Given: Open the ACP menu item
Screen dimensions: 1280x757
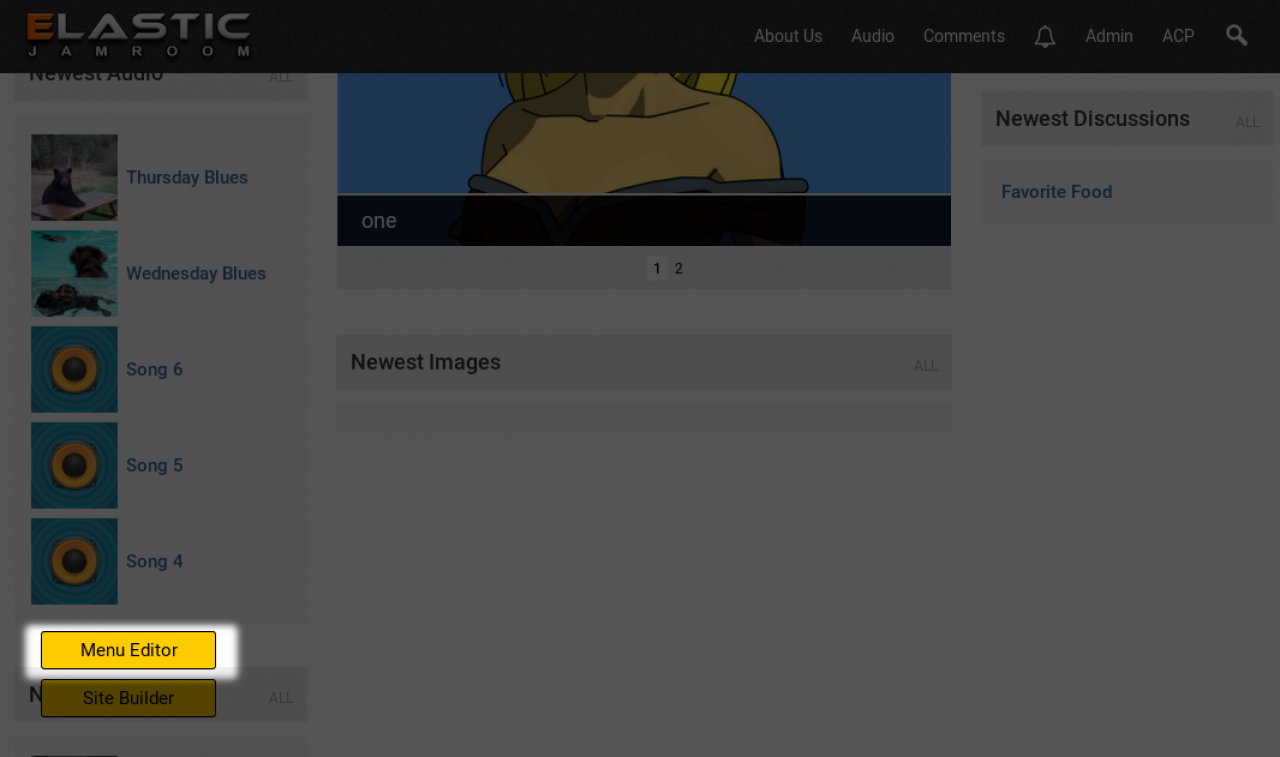Looking at the screenshot, I should click(x=1178, y=36).
